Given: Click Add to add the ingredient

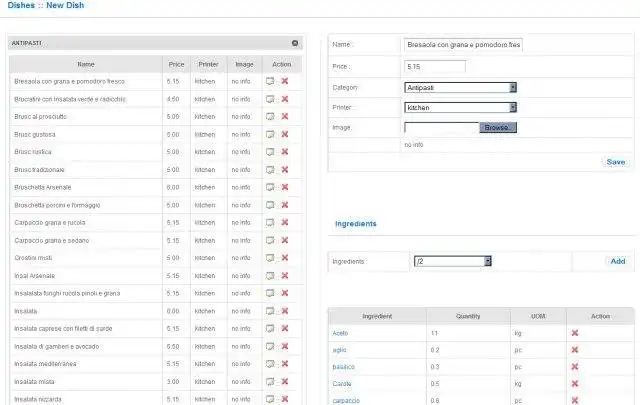Looking at the screenshot, I should [x=618, y=261].
